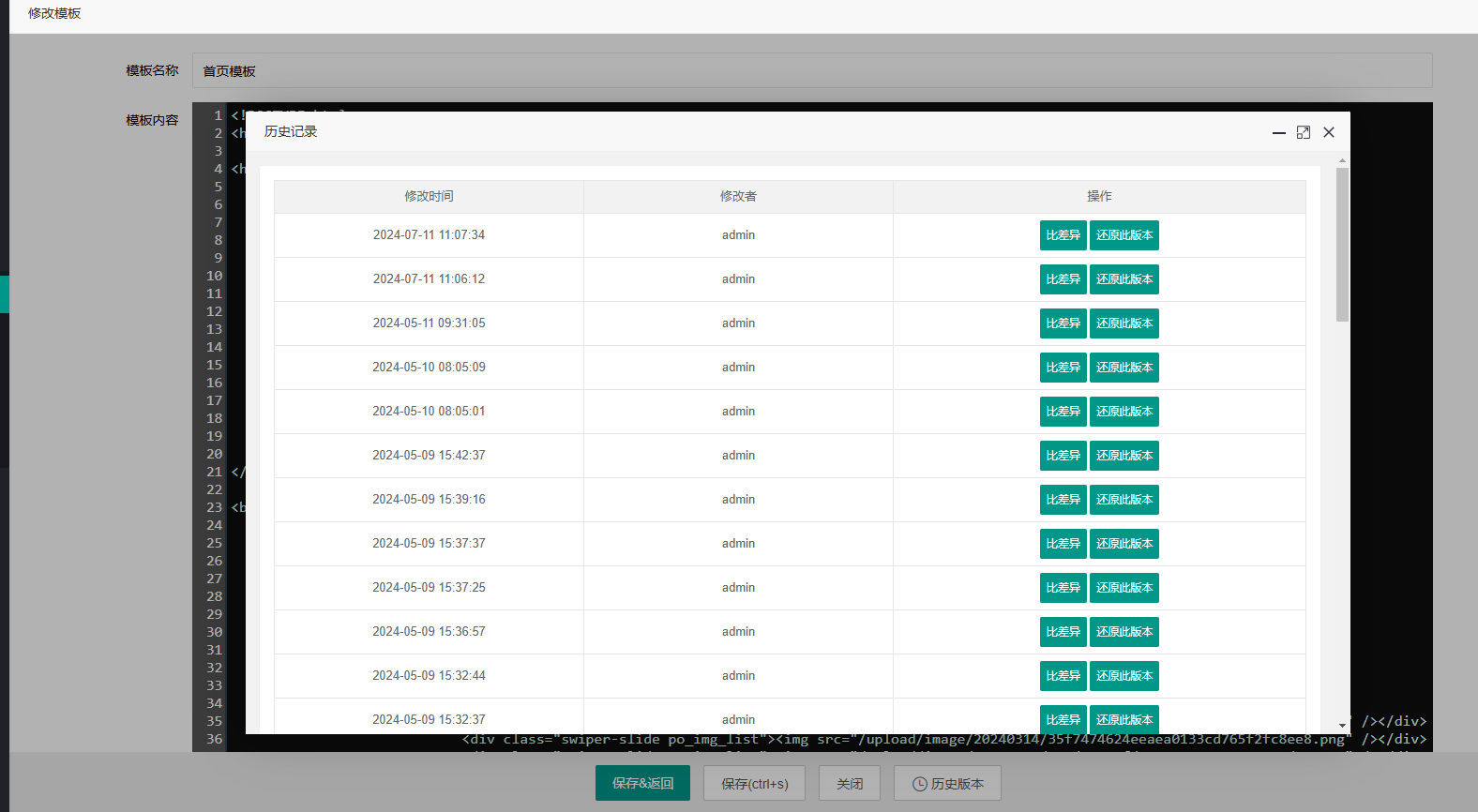Click the 修改模板 page title
Screen dimensions: 1478x812
(54, 14)
